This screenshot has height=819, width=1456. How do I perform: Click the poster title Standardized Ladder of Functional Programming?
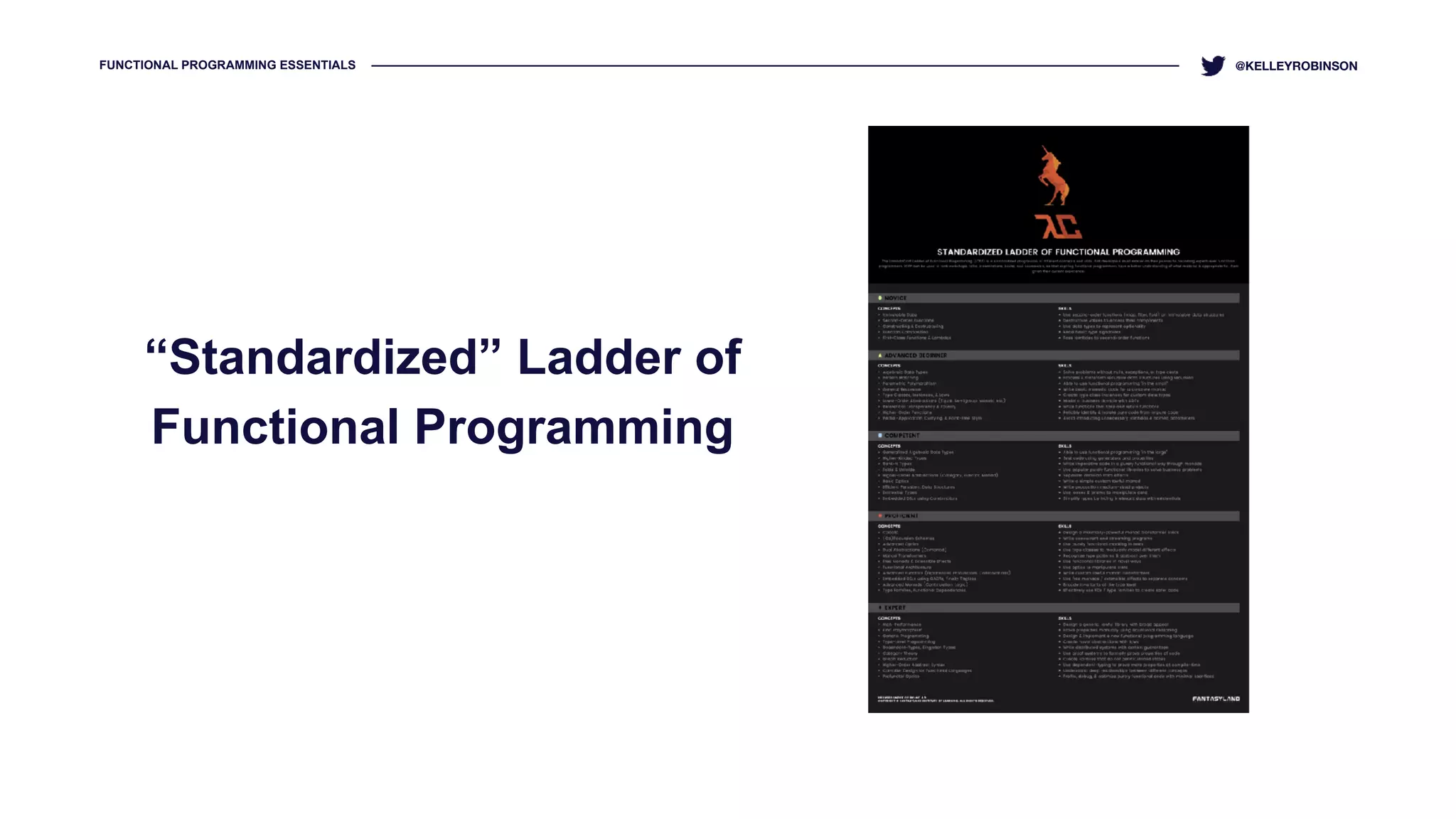1058,252
